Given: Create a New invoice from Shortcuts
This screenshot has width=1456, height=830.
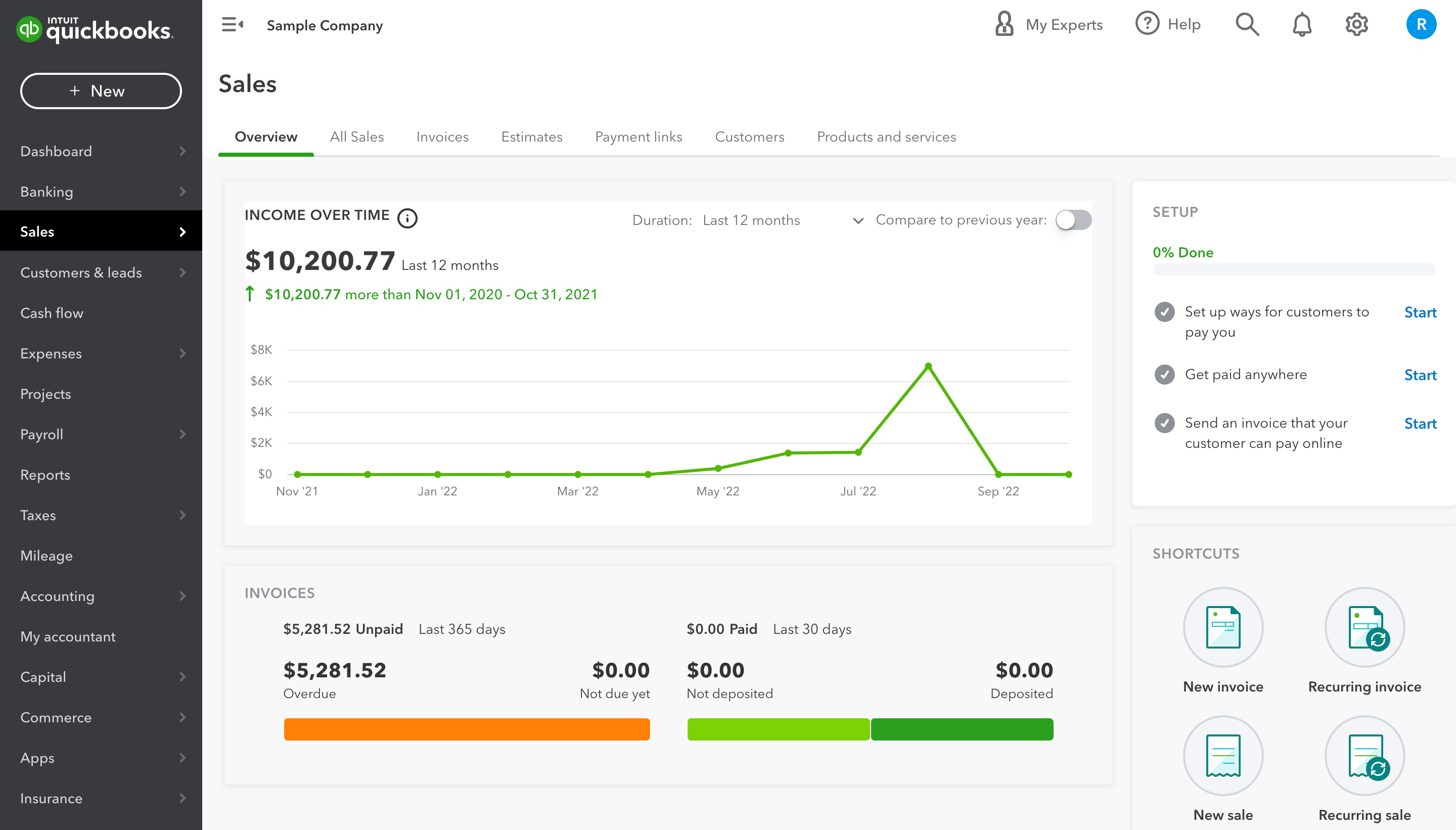Looking at the screenshot, I should tap(1223, 627).
